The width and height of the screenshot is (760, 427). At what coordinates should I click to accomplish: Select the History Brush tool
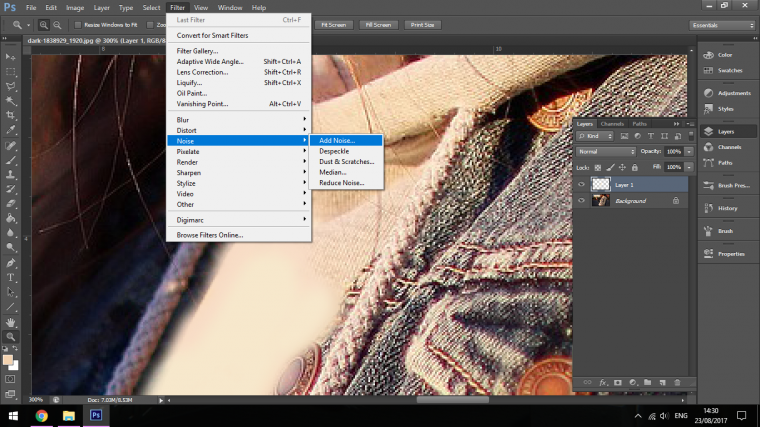tap(10, 189)
